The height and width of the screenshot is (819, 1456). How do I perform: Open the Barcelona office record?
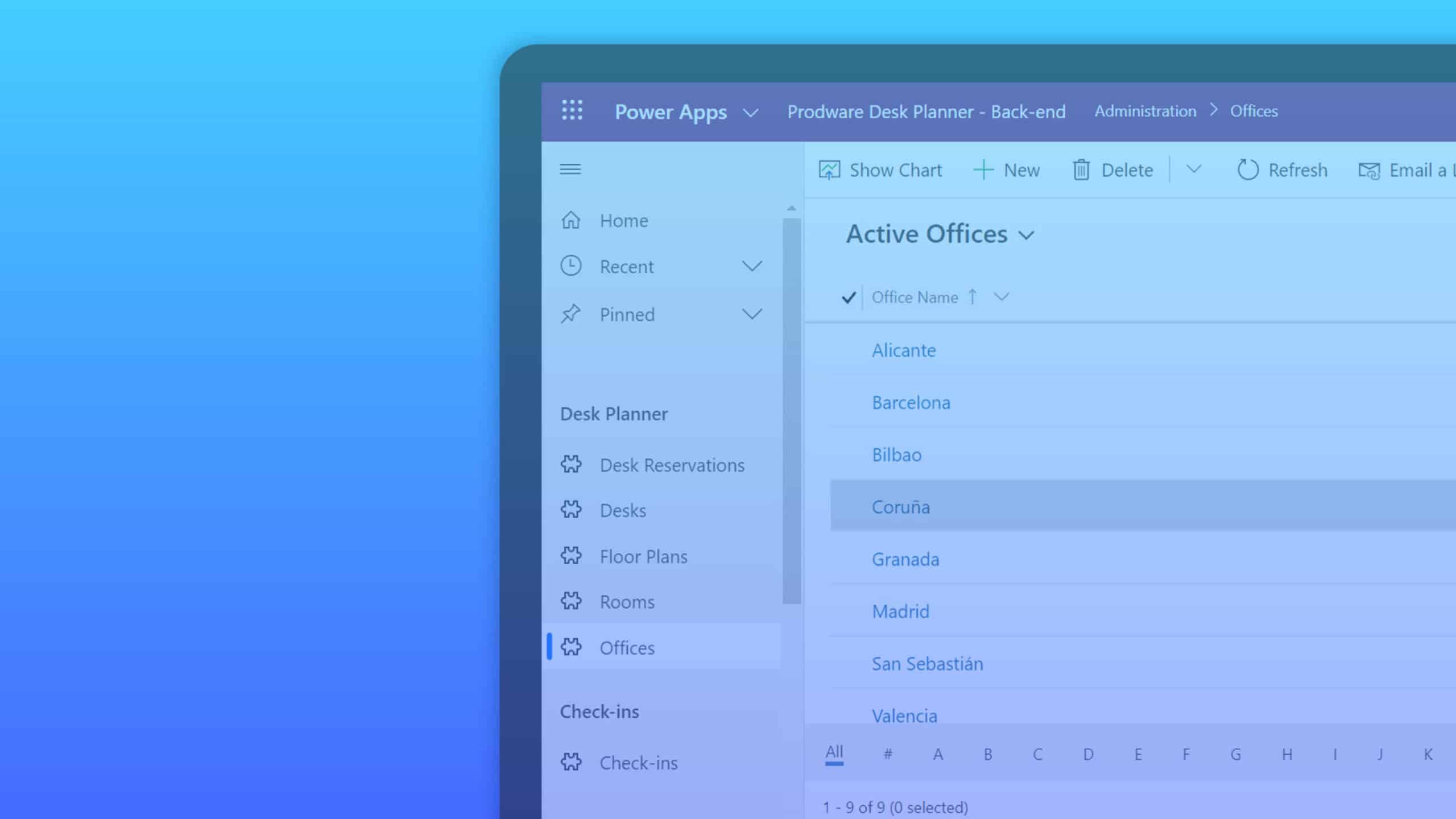tap(911, 402)
